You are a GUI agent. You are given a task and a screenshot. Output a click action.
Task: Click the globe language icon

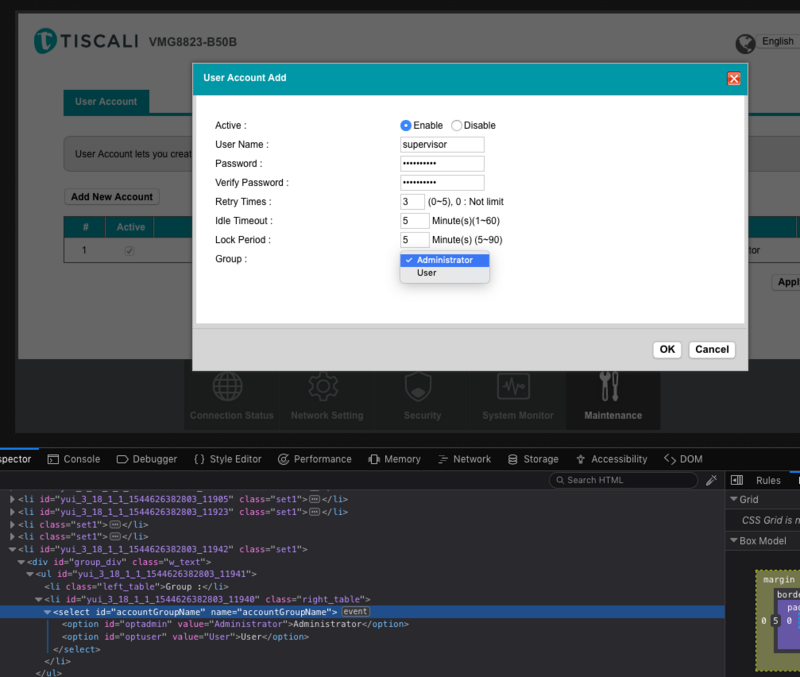coord(745,43)
